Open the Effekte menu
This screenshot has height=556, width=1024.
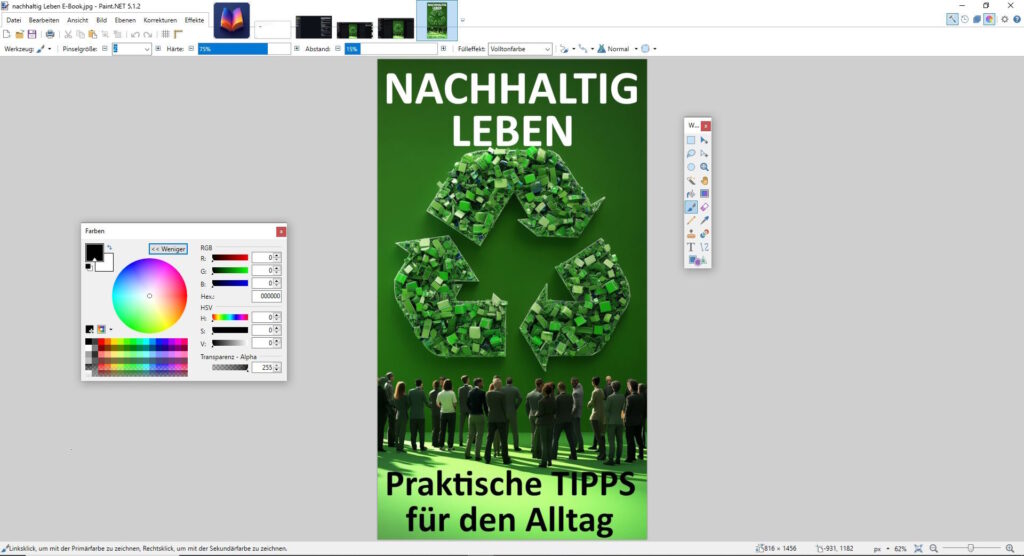click(194, 20)
